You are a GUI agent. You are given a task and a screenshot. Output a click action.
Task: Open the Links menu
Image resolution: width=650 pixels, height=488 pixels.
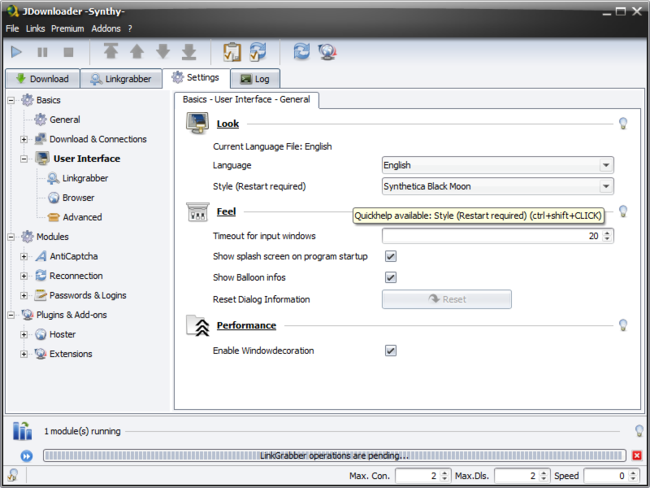35,28
